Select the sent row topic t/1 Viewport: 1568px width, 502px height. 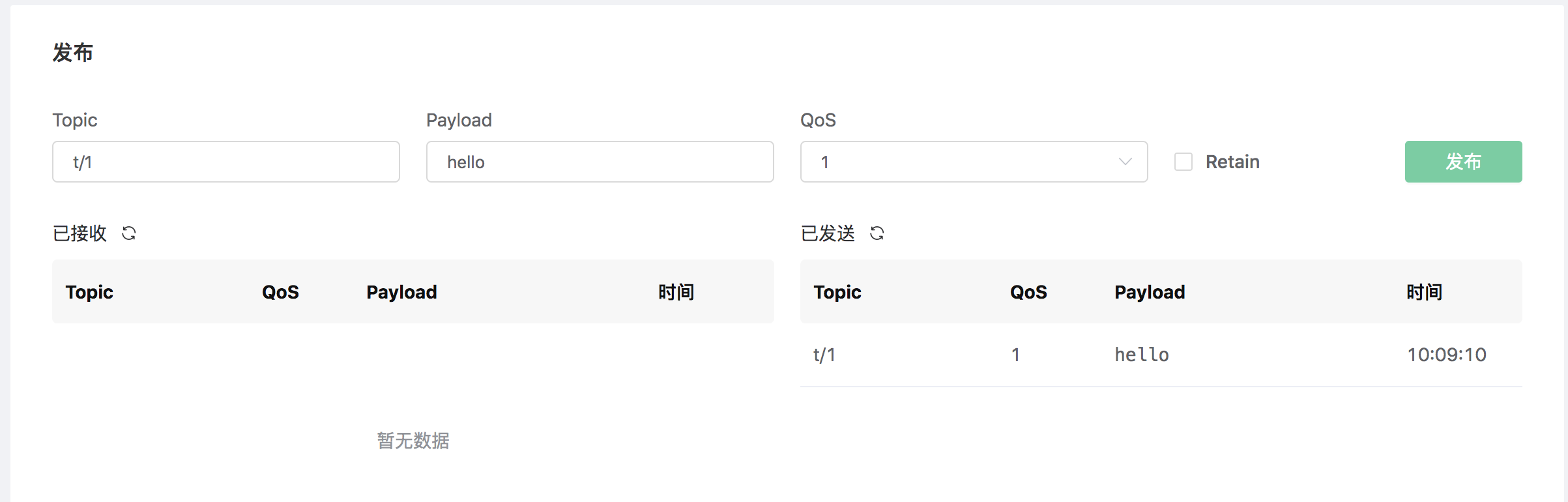click(824, 355)
